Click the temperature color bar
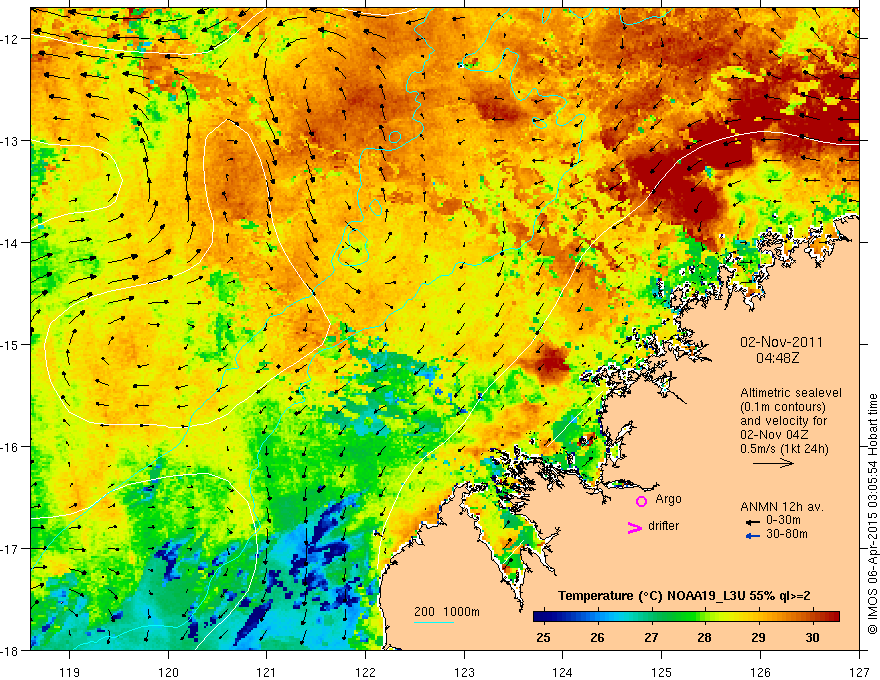Image resolution: width=880 pixels, height=680 pixels. pyautogui.click(x=686, y=617)
